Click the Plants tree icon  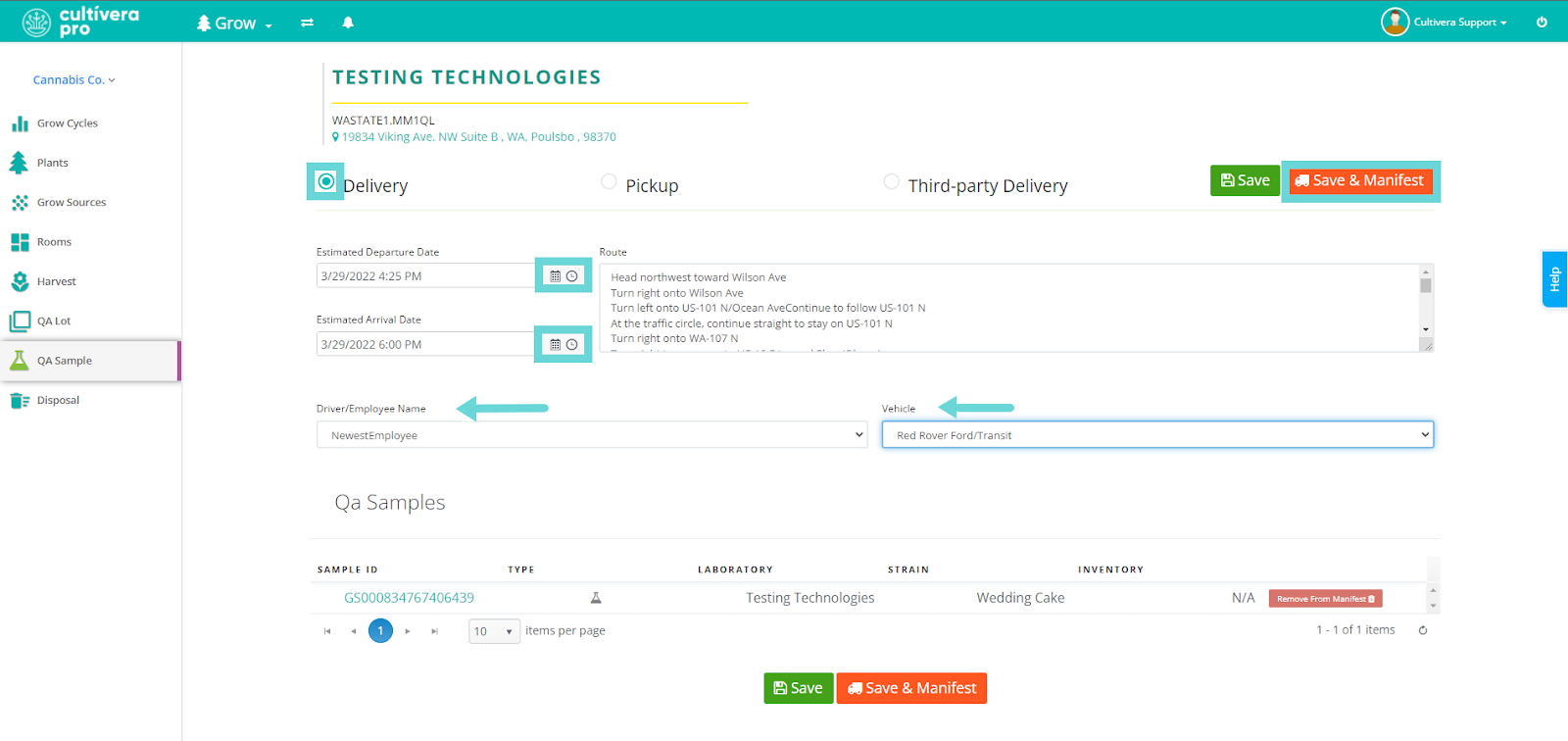19,163
